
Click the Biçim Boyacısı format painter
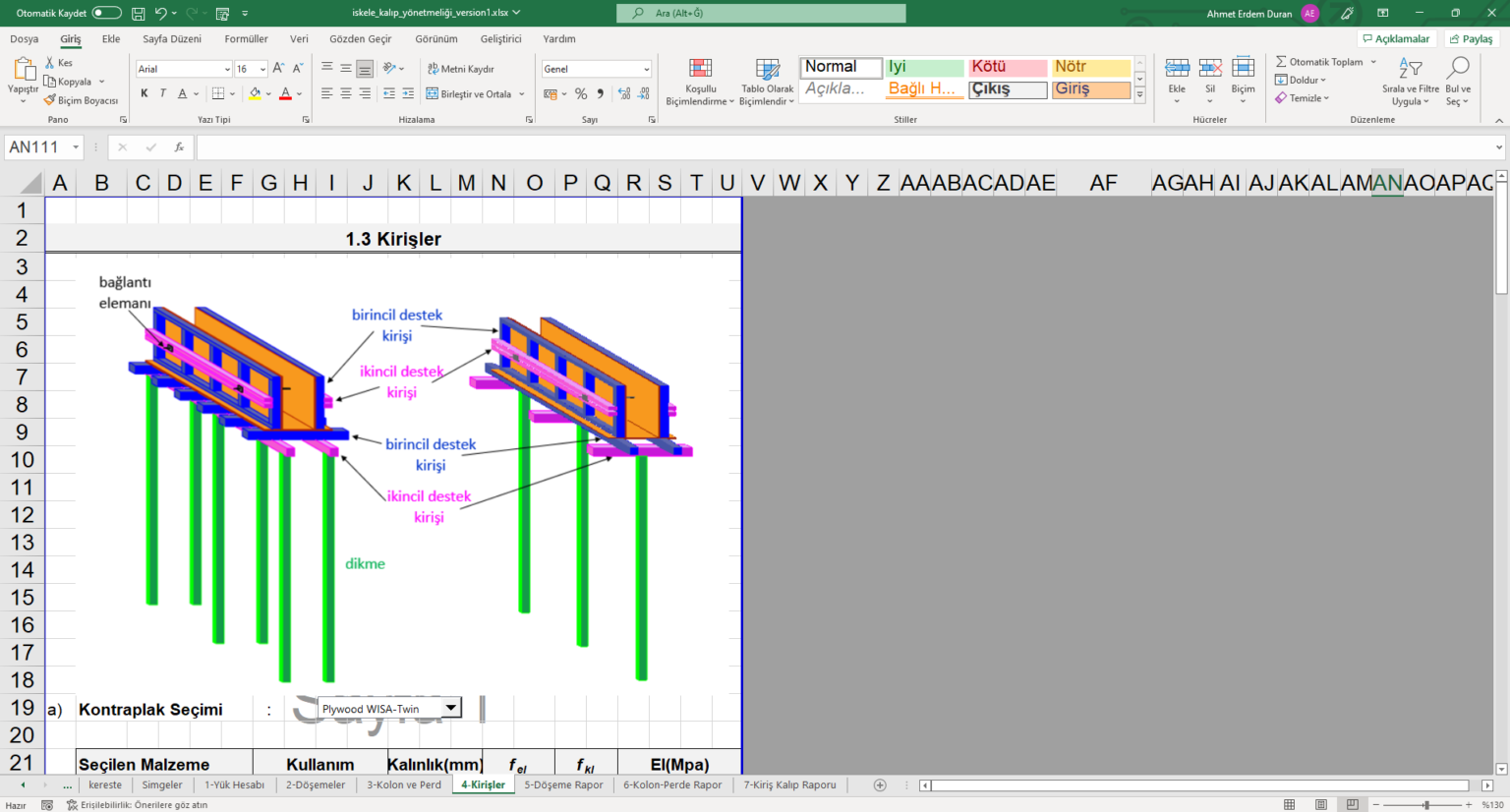81,100
